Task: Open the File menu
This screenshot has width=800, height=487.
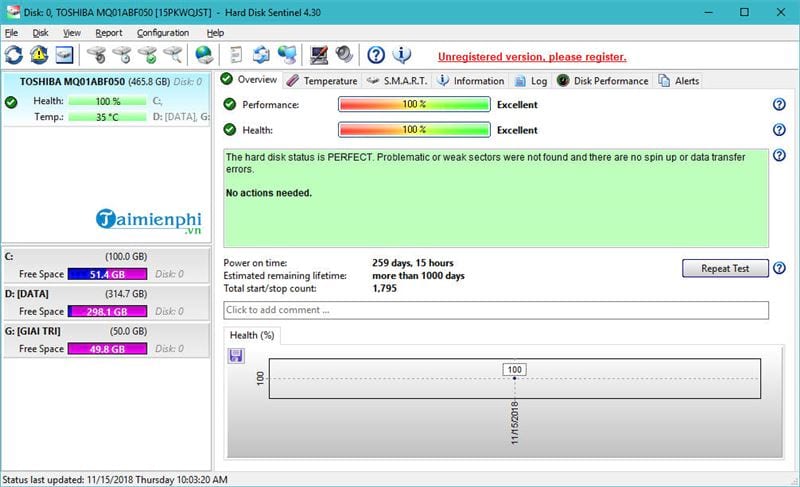Action: click(x=11, y=33)
